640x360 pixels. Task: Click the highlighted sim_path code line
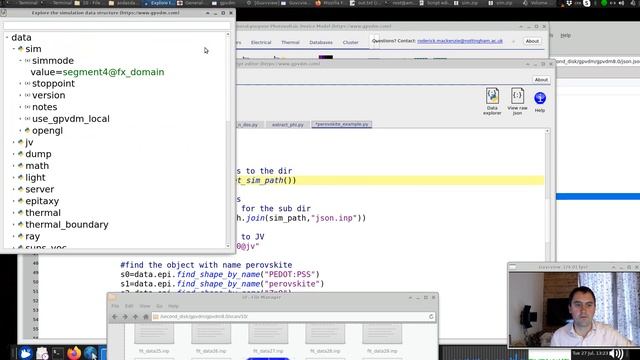[x=390, y=180]
